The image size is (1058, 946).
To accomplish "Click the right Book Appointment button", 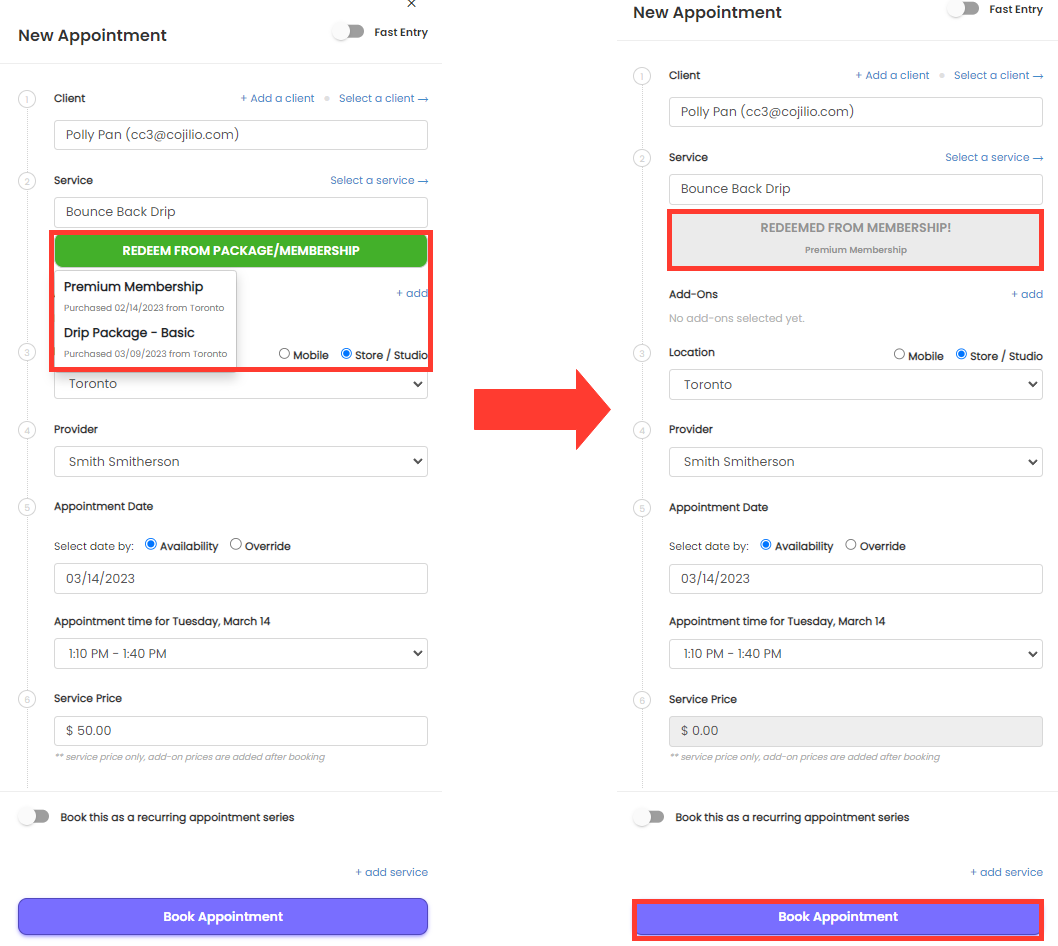I will (838, 917).
